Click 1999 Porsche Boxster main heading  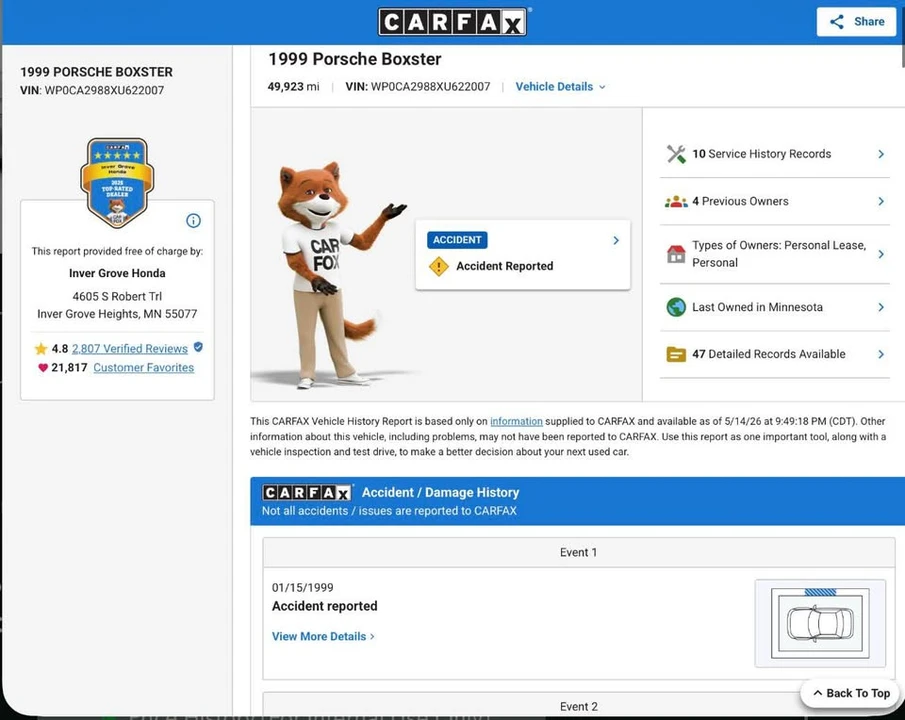tap(354, 59)
